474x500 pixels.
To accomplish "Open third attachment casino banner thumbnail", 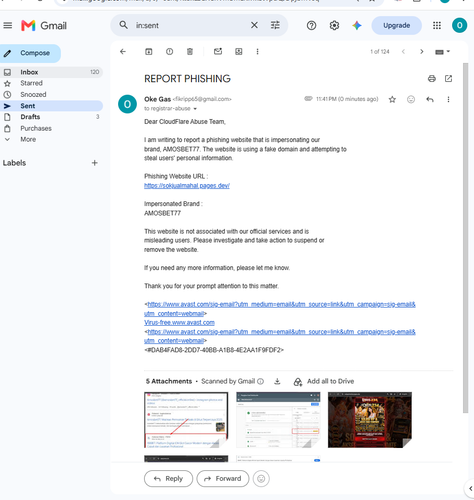I will click(x=370, y=420).
